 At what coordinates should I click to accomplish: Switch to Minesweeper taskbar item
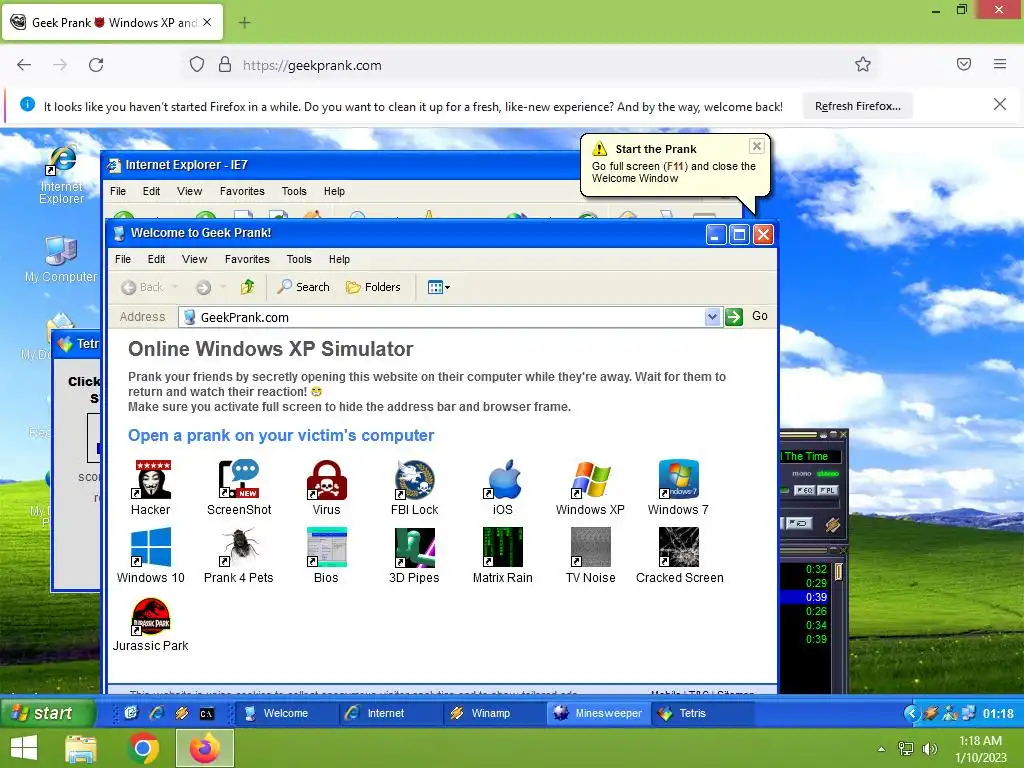[599, 713]
